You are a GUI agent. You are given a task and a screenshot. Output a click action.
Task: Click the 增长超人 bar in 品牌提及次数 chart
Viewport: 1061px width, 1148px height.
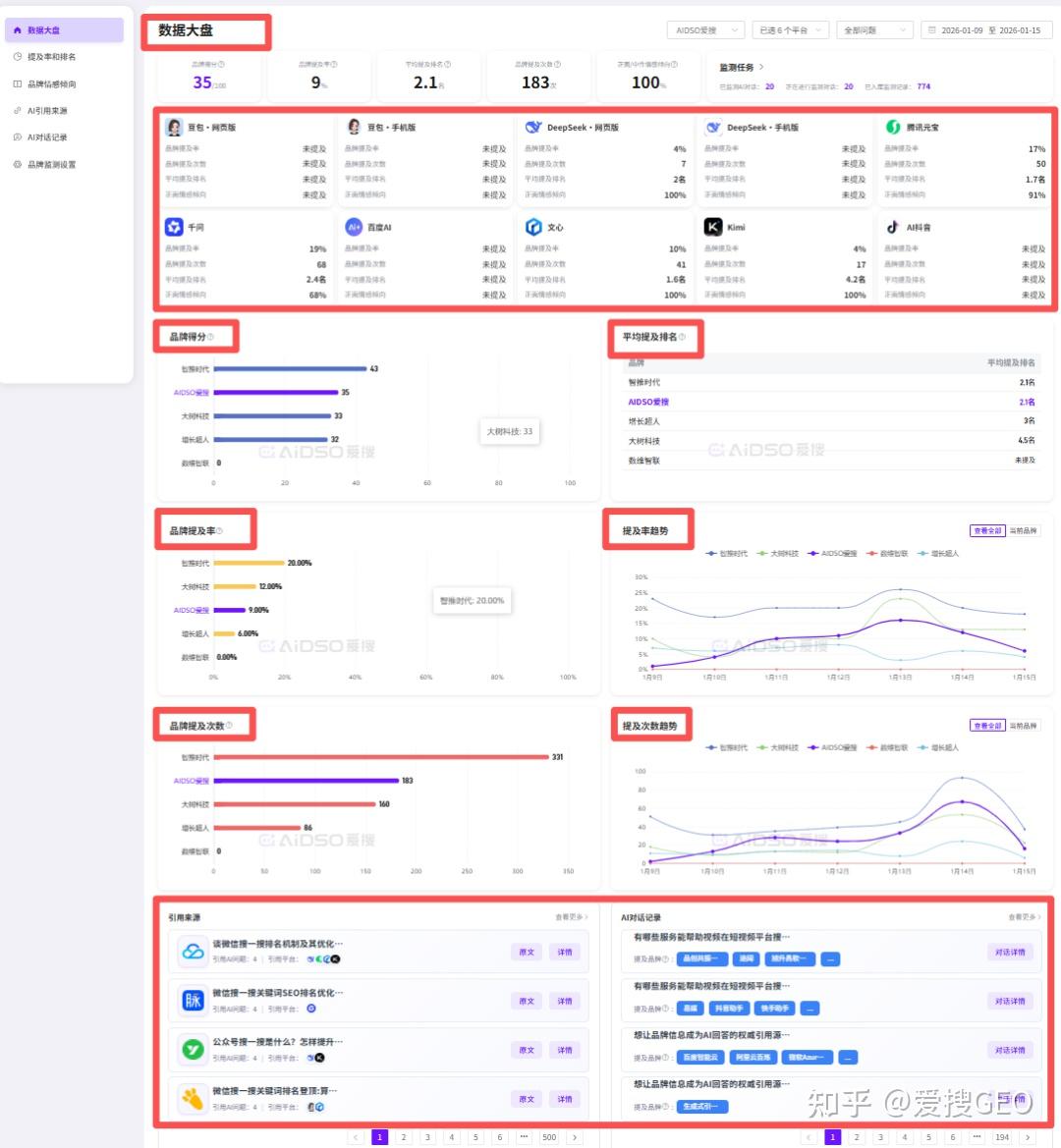[257, 827]
